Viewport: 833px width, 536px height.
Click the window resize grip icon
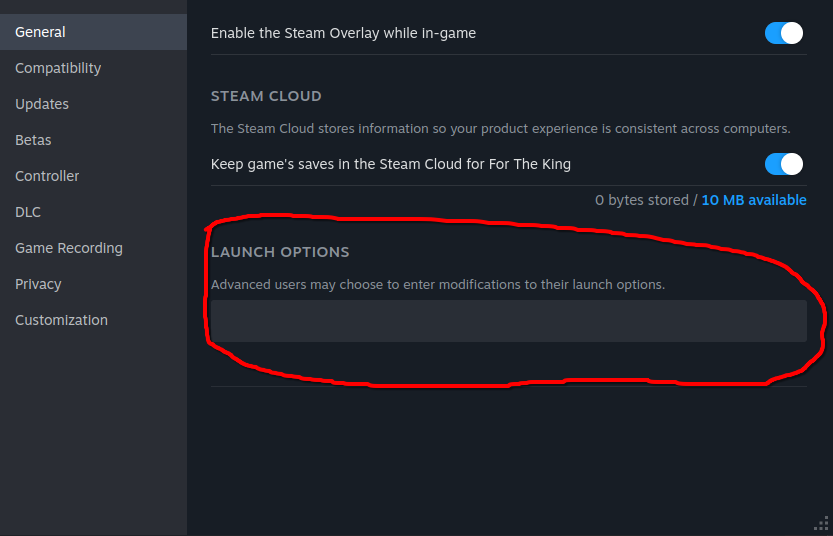pyautogui.click(x=822, y=525)
